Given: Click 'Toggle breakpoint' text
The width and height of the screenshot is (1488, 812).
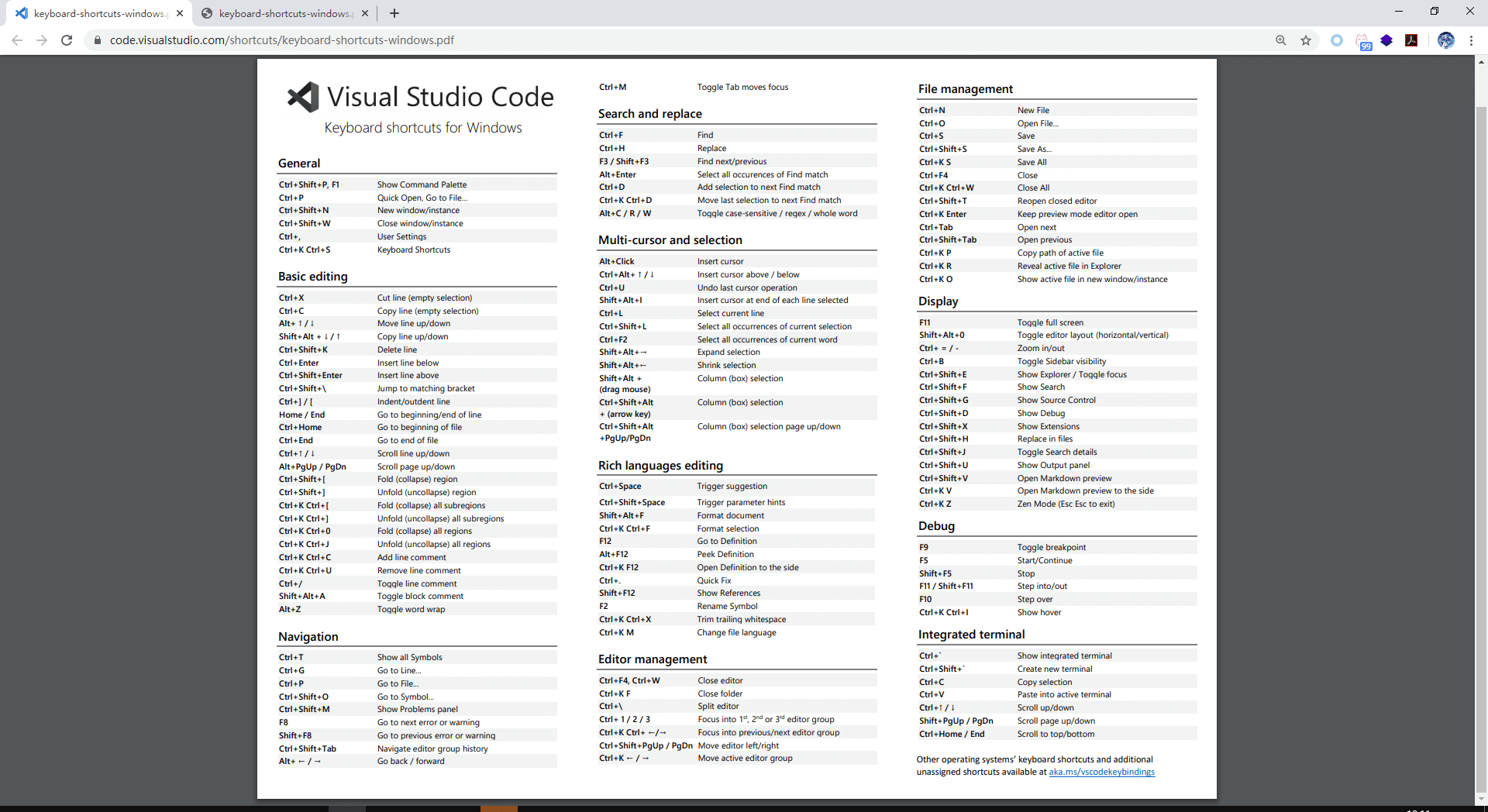Looking at the screenshot, I should (1052, 547).
